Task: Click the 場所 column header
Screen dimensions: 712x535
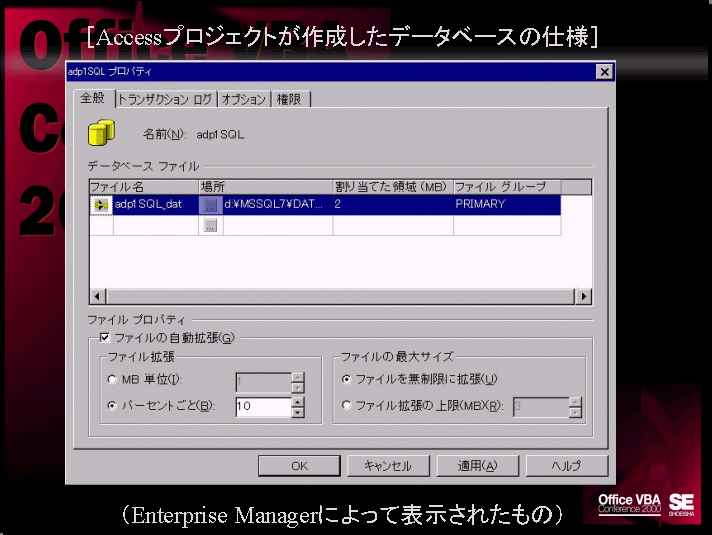Action: coord(266,187)
